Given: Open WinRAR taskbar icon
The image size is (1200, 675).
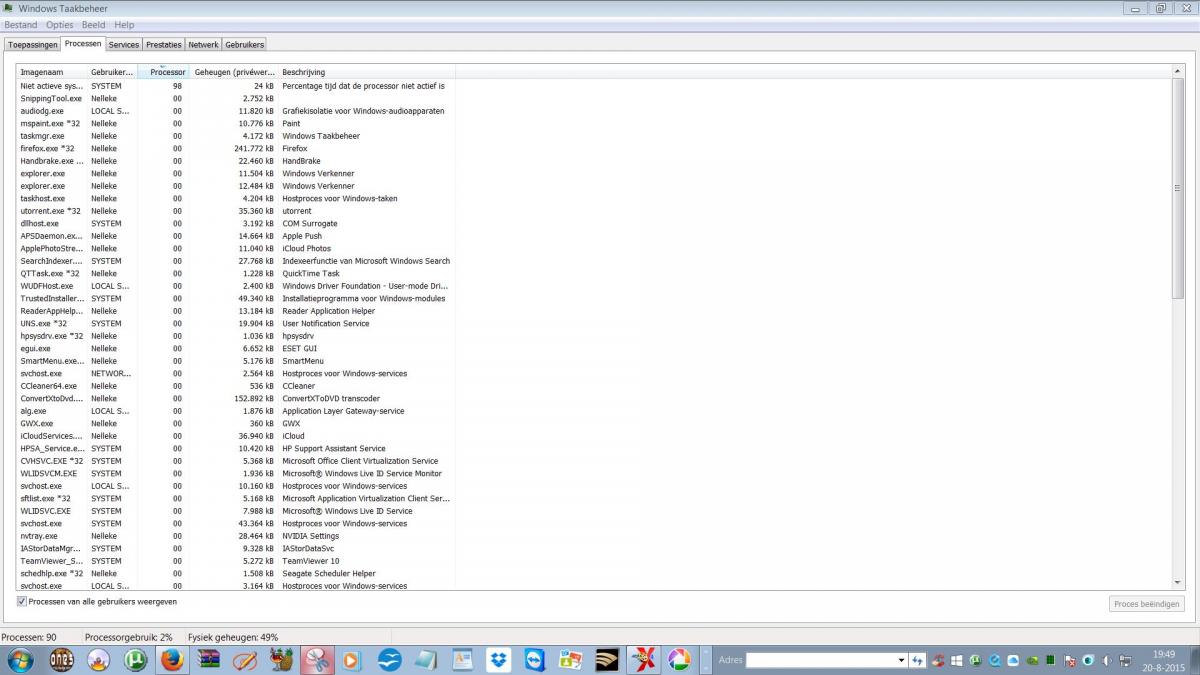Looking at the screenshot, I should 208,660.
